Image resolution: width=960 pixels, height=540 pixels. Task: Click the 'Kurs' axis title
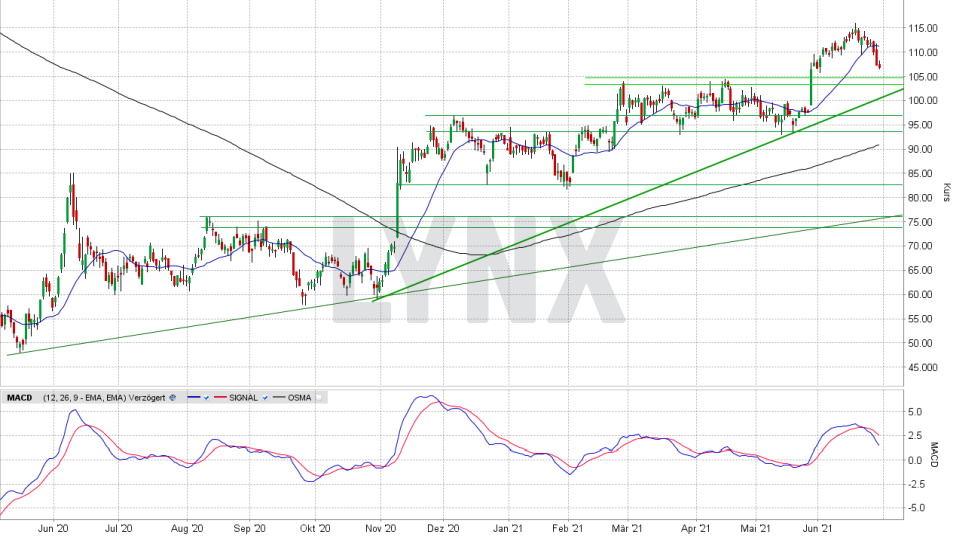coord(947,192)
